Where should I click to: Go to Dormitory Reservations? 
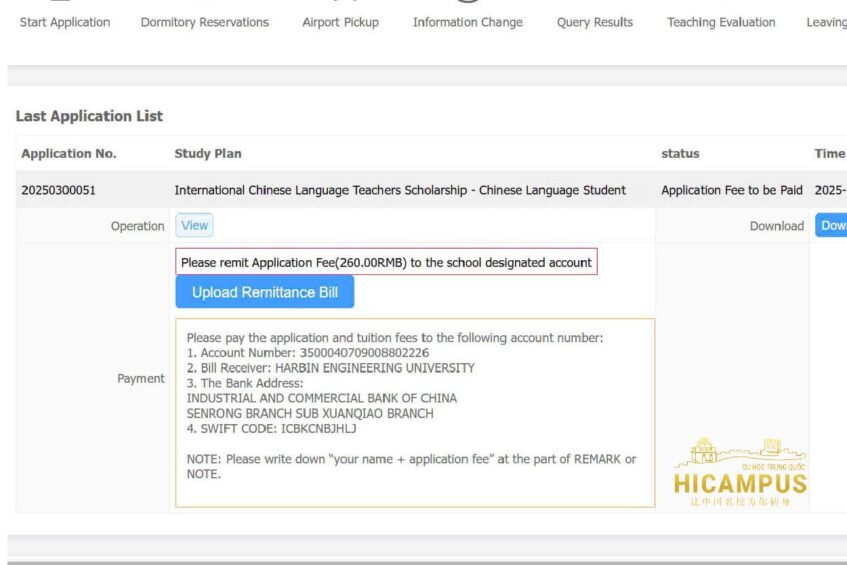(204, 22)
